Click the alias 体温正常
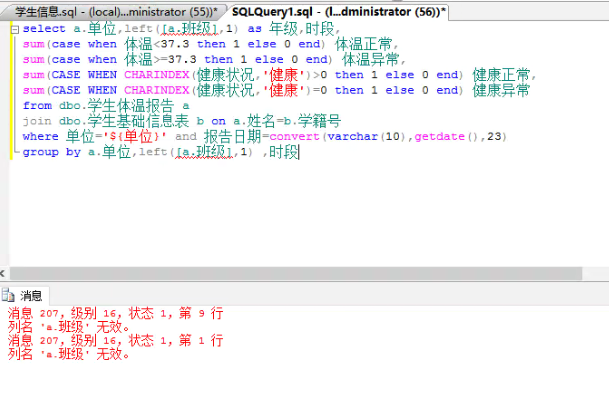The width and height of the screenshot is (609, 402). click(364, 44)
